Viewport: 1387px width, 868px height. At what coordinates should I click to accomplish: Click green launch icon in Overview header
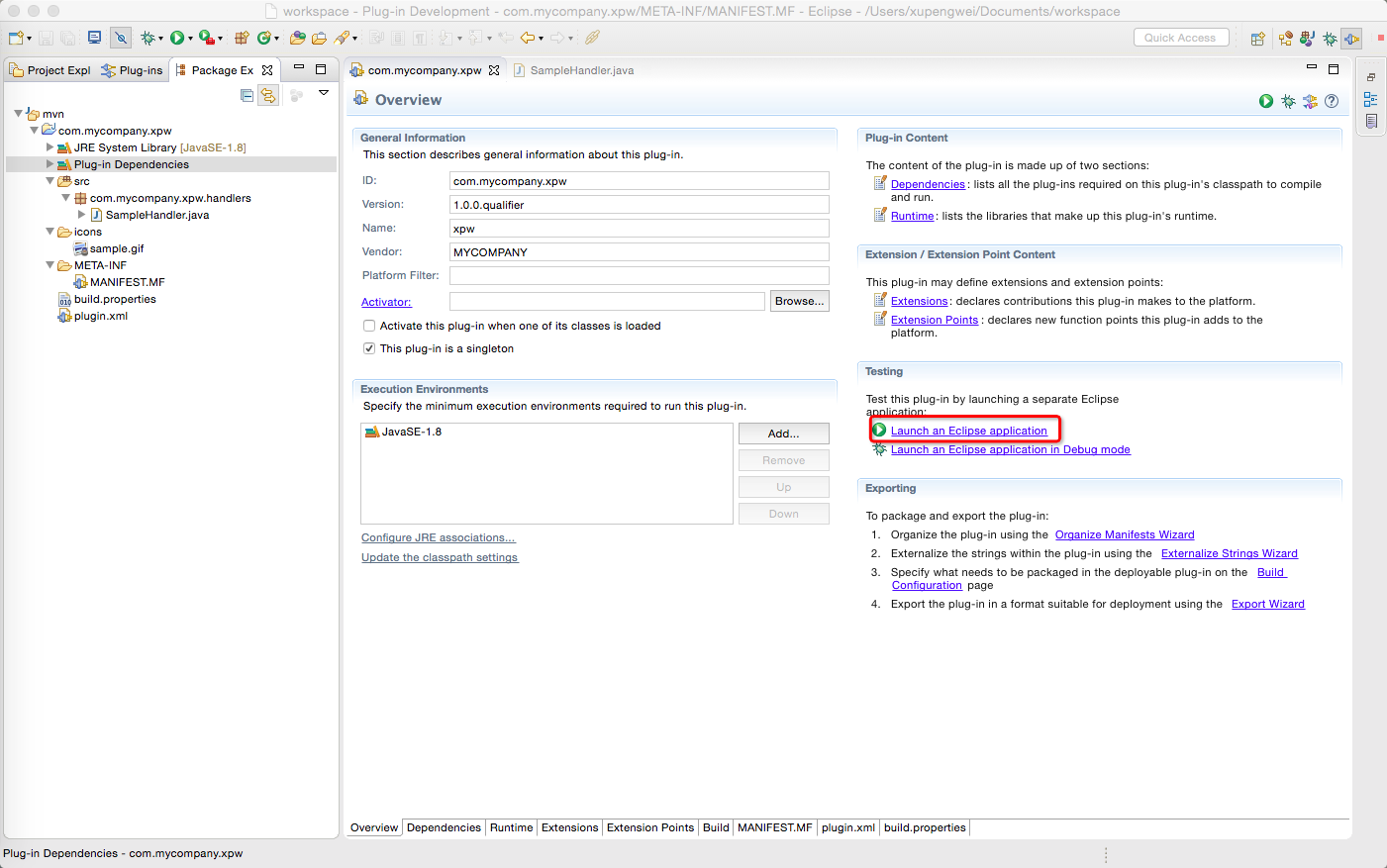point(1266,101)
